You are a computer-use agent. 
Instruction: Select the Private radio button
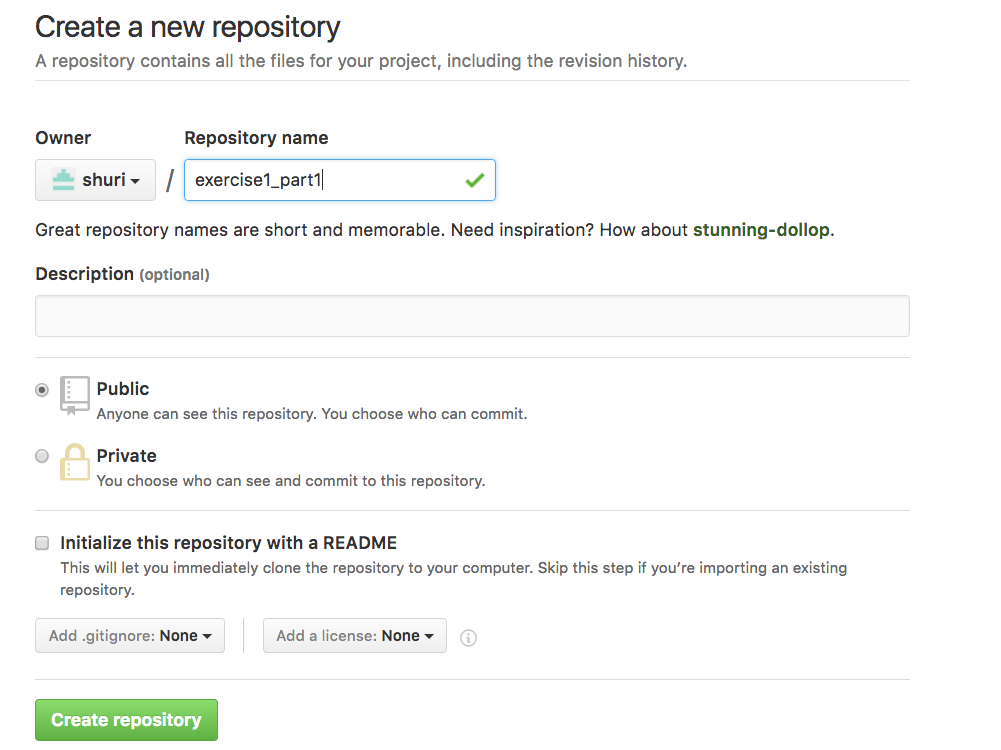[41, 456]
